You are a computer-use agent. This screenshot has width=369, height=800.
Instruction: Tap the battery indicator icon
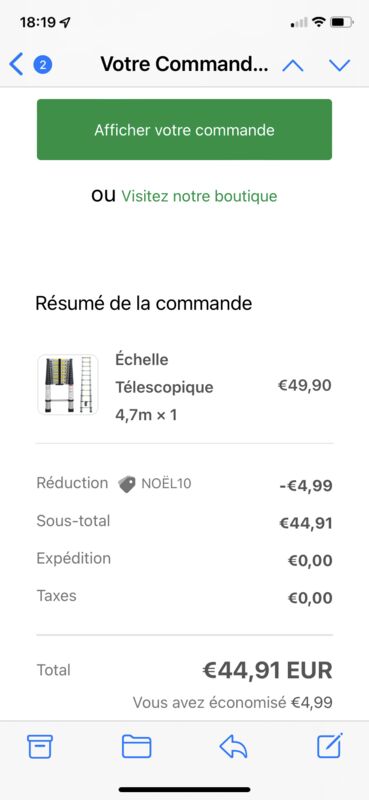click(341, 22)
